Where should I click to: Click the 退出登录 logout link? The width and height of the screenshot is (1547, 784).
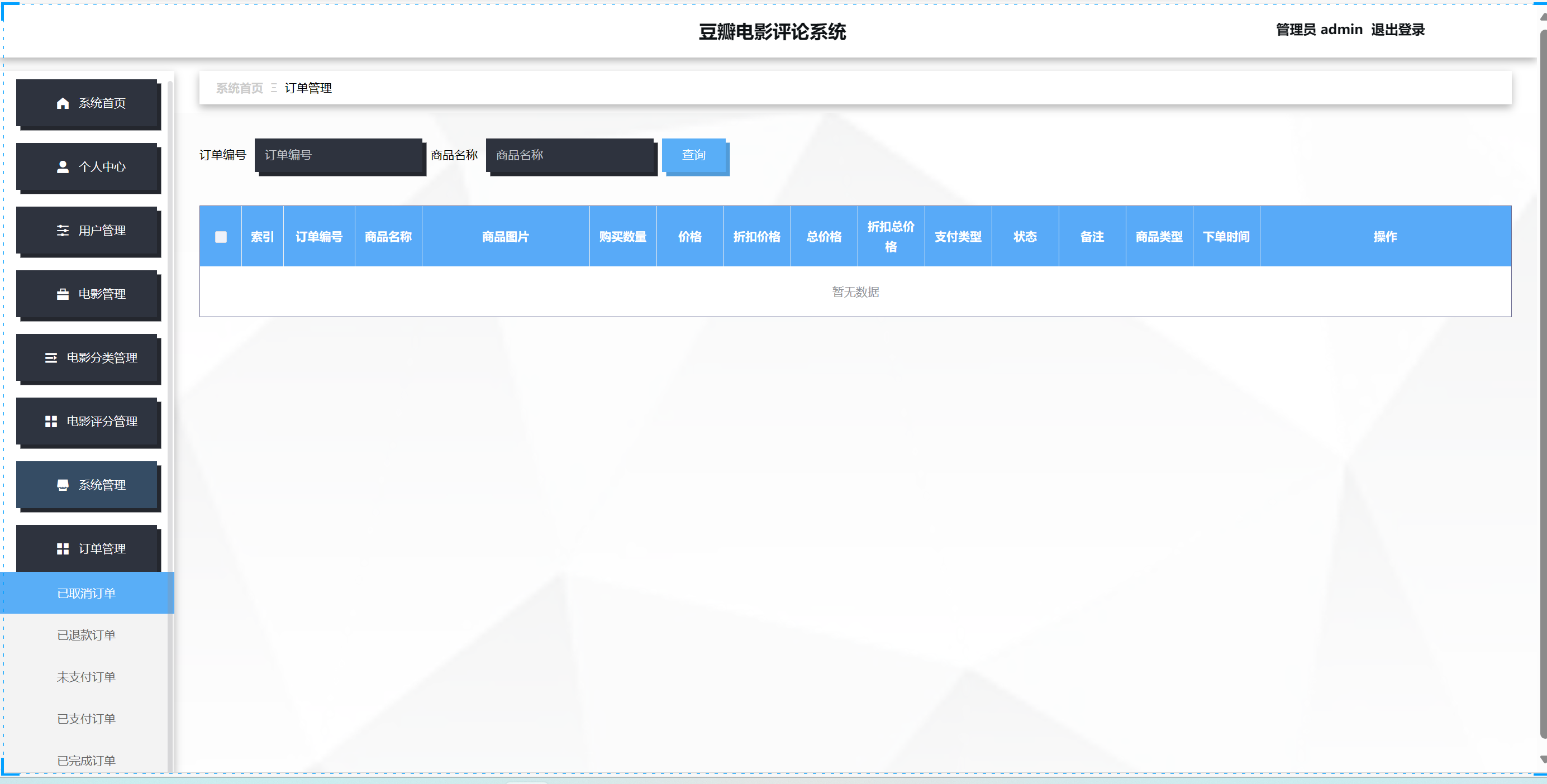click(x=1397, y=30)
